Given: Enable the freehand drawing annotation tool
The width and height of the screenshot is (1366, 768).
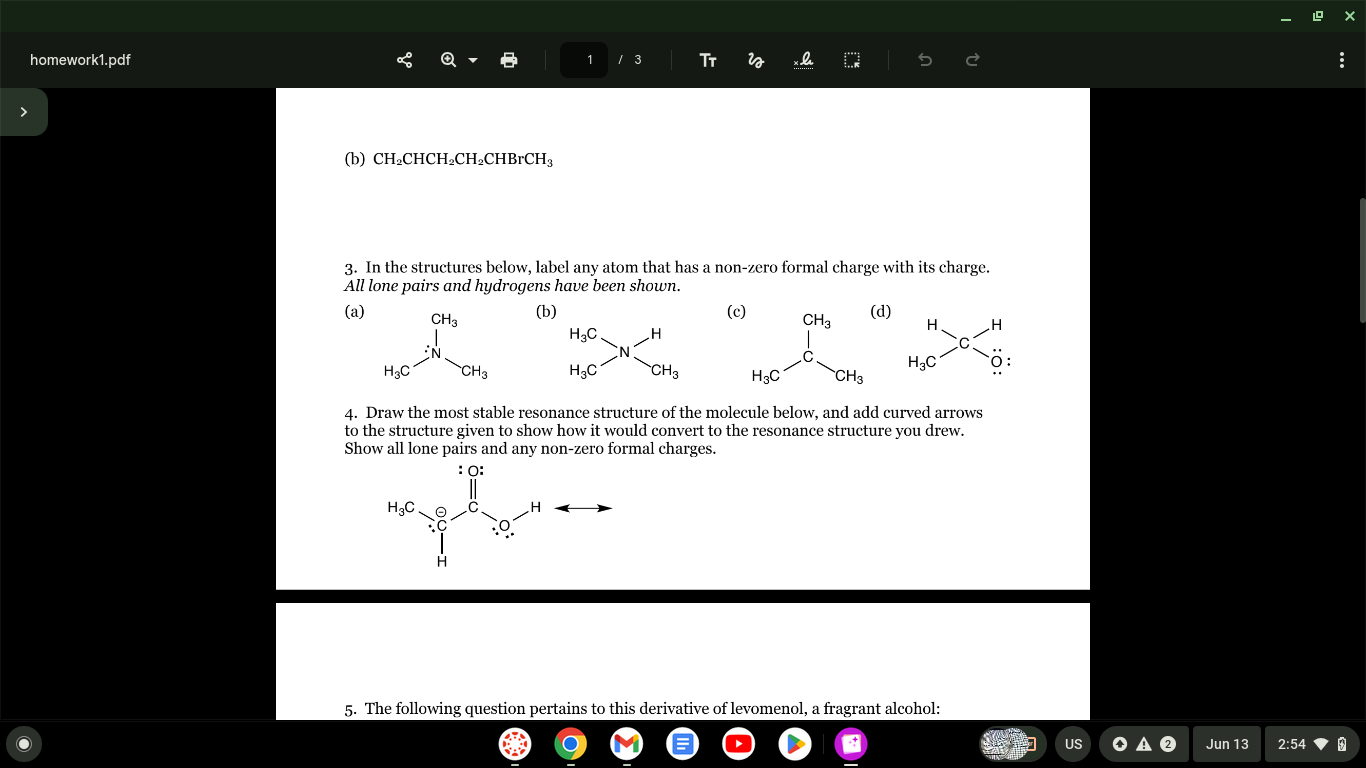Looking at the screenshot, I should point(755,60).
